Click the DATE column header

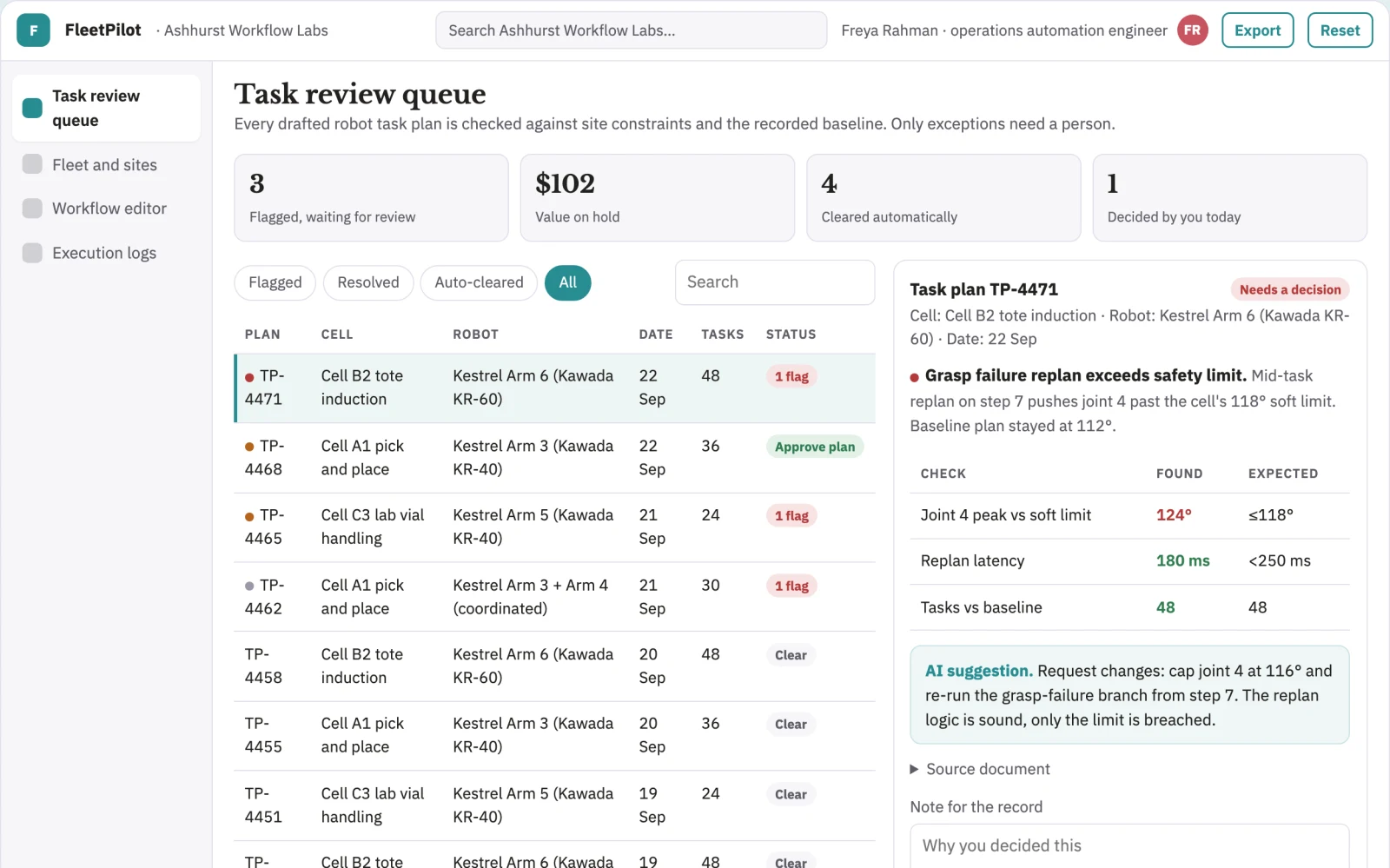tap(656, 335)
